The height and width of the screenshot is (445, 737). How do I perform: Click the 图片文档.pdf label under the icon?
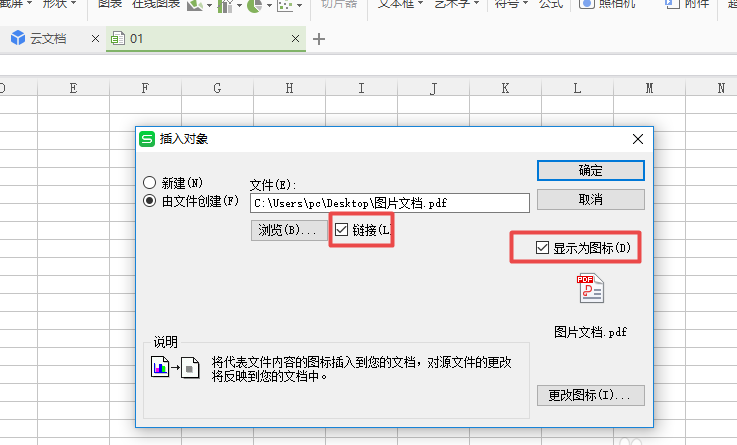pyautogui.click(x=590, y=332)
